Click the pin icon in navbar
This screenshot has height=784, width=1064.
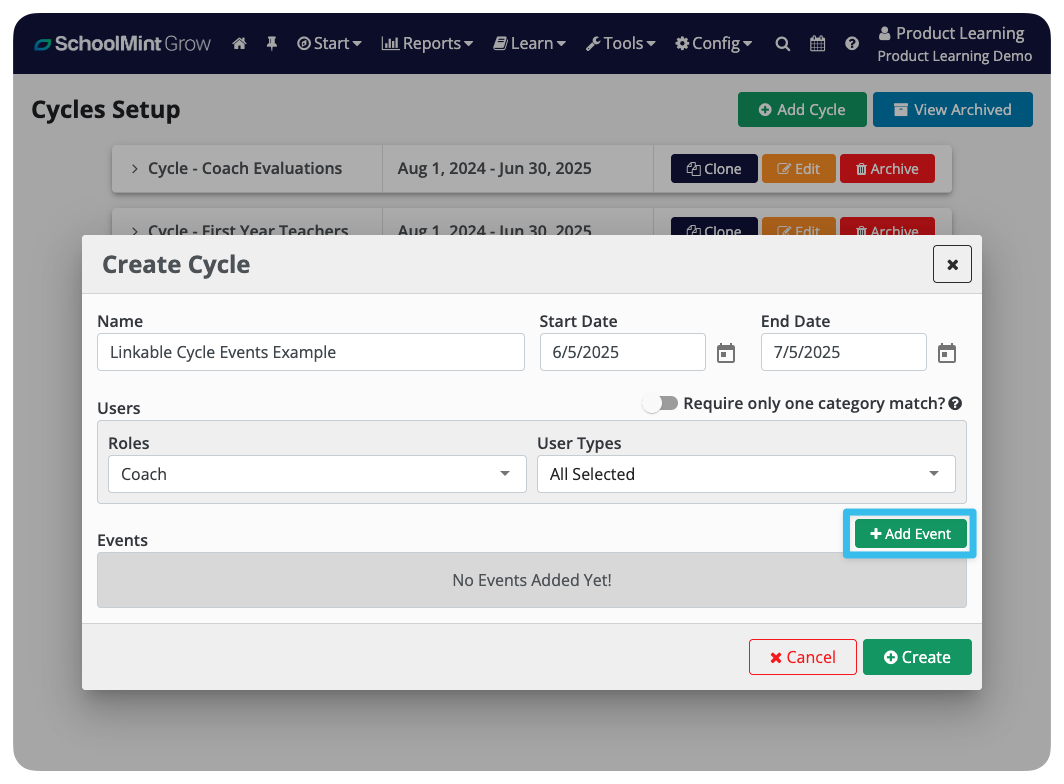tap(271, 43)
